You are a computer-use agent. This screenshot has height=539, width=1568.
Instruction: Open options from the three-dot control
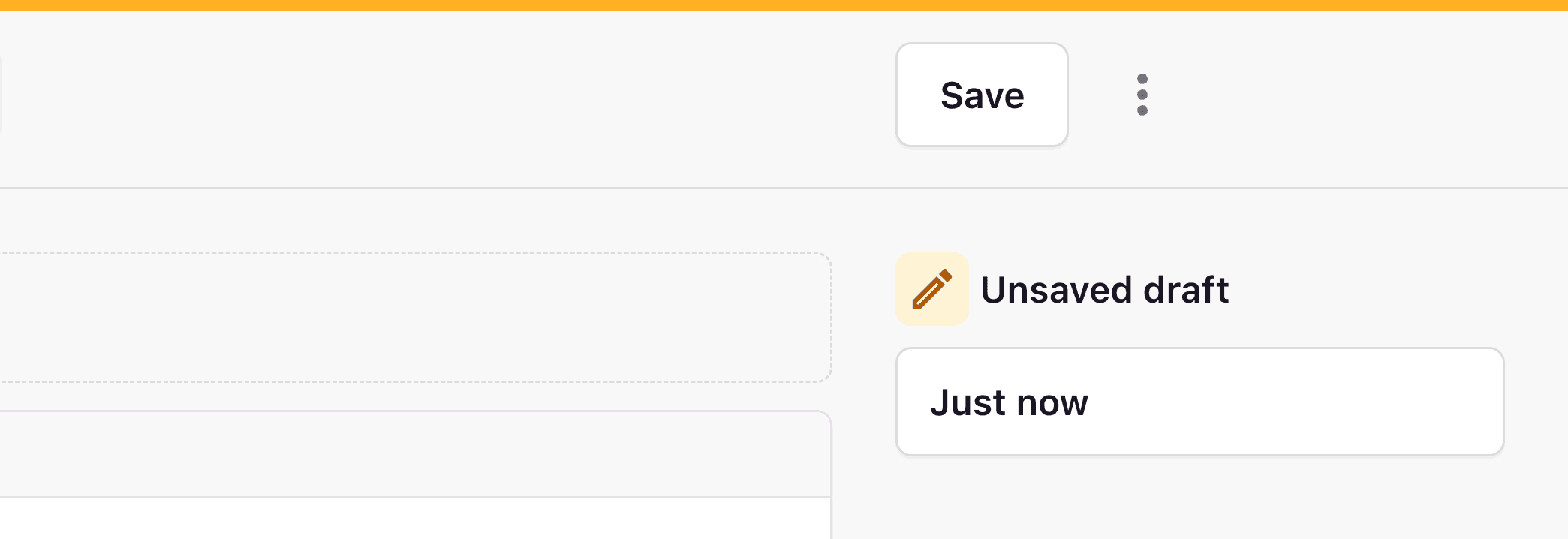point(1142,95)
